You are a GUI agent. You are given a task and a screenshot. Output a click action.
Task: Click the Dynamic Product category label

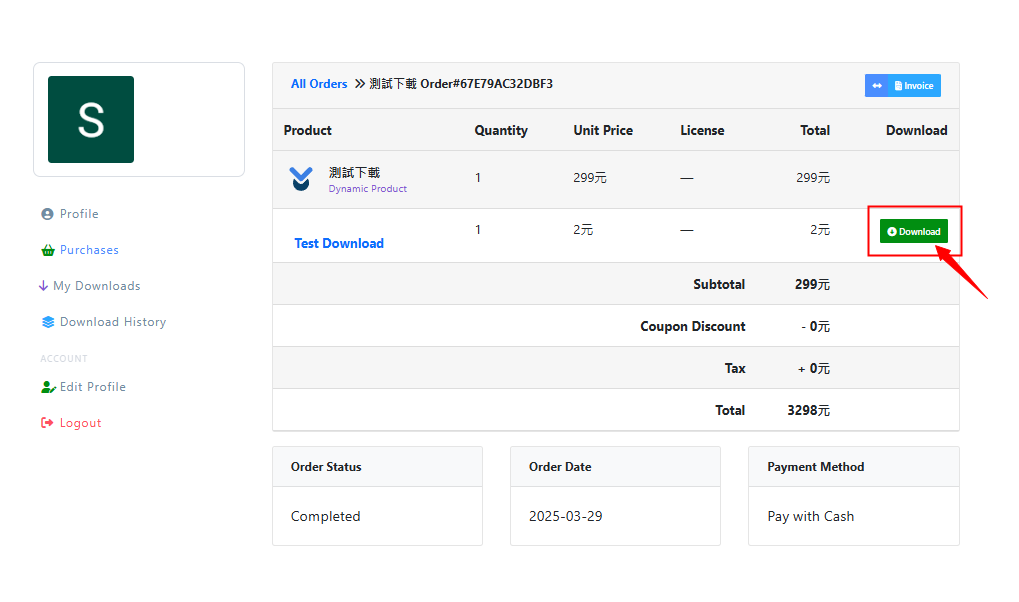(x=367, y=189)
